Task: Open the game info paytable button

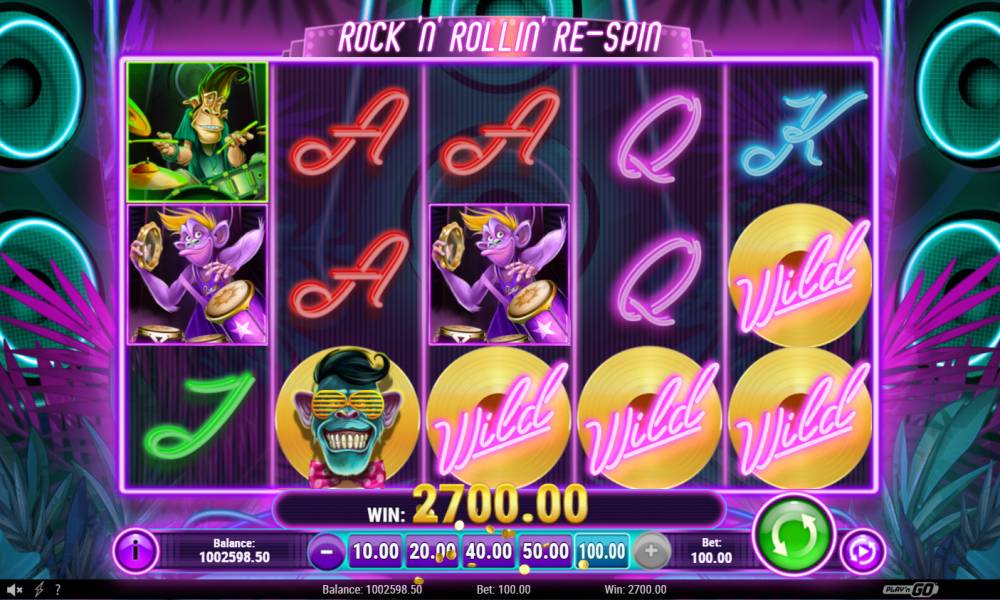Action: [x=136, y=550]
